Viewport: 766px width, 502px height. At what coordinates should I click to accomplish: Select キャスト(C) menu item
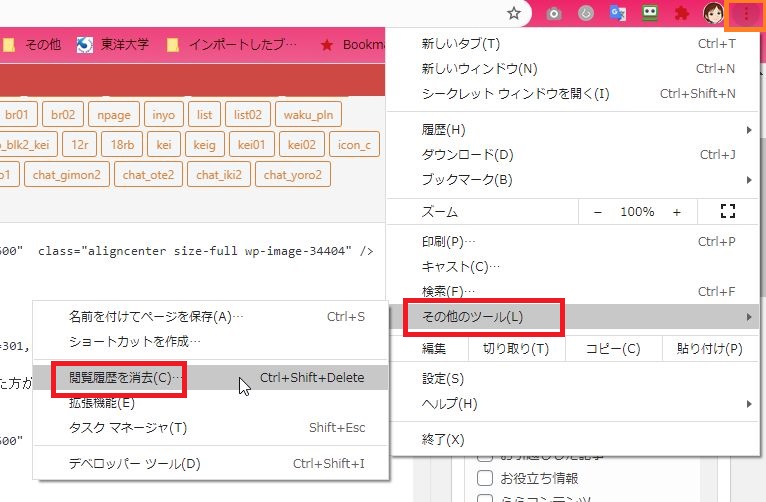click(x=574, y=267)
